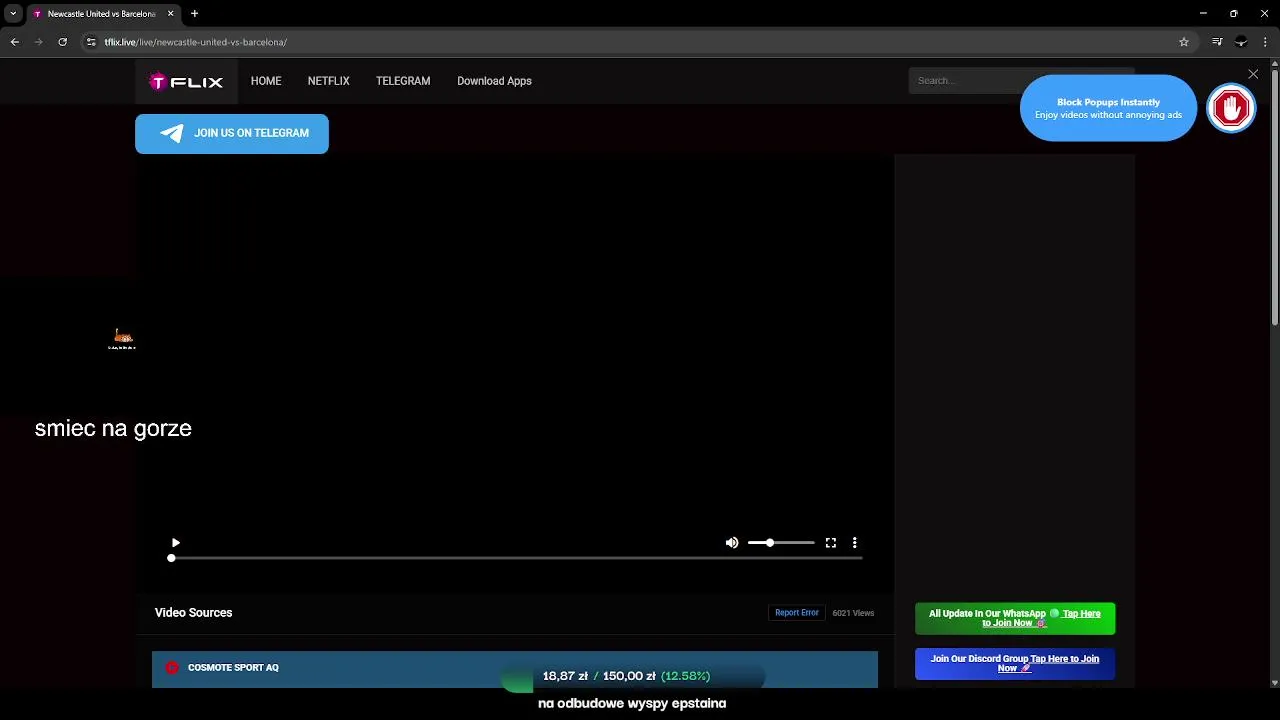Click the page vertical scrollbar

(x=1275, y=200)
